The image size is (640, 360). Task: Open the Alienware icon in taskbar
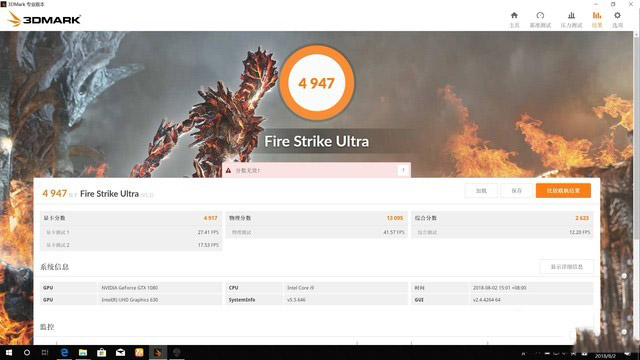click(x=176, y=352)
